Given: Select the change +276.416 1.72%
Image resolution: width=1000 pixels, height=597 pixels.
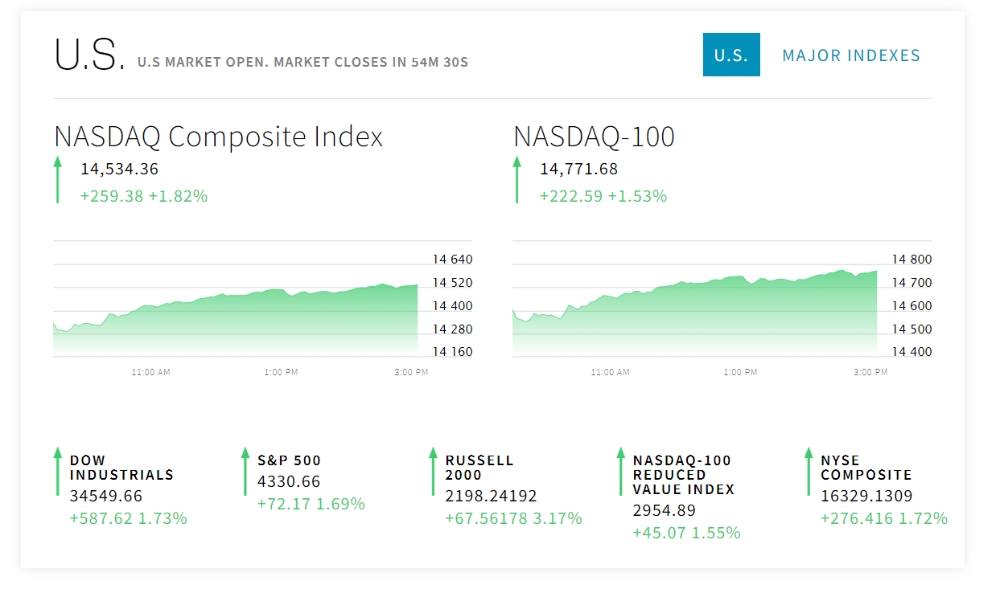Looking at the screenshot, I should click(x=884, y=519).
